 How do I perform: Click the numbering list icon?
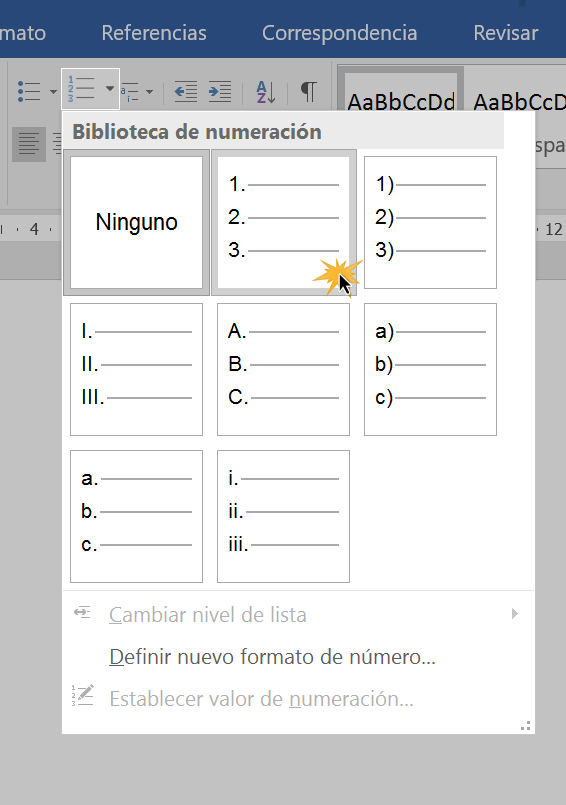pos(82,89)
